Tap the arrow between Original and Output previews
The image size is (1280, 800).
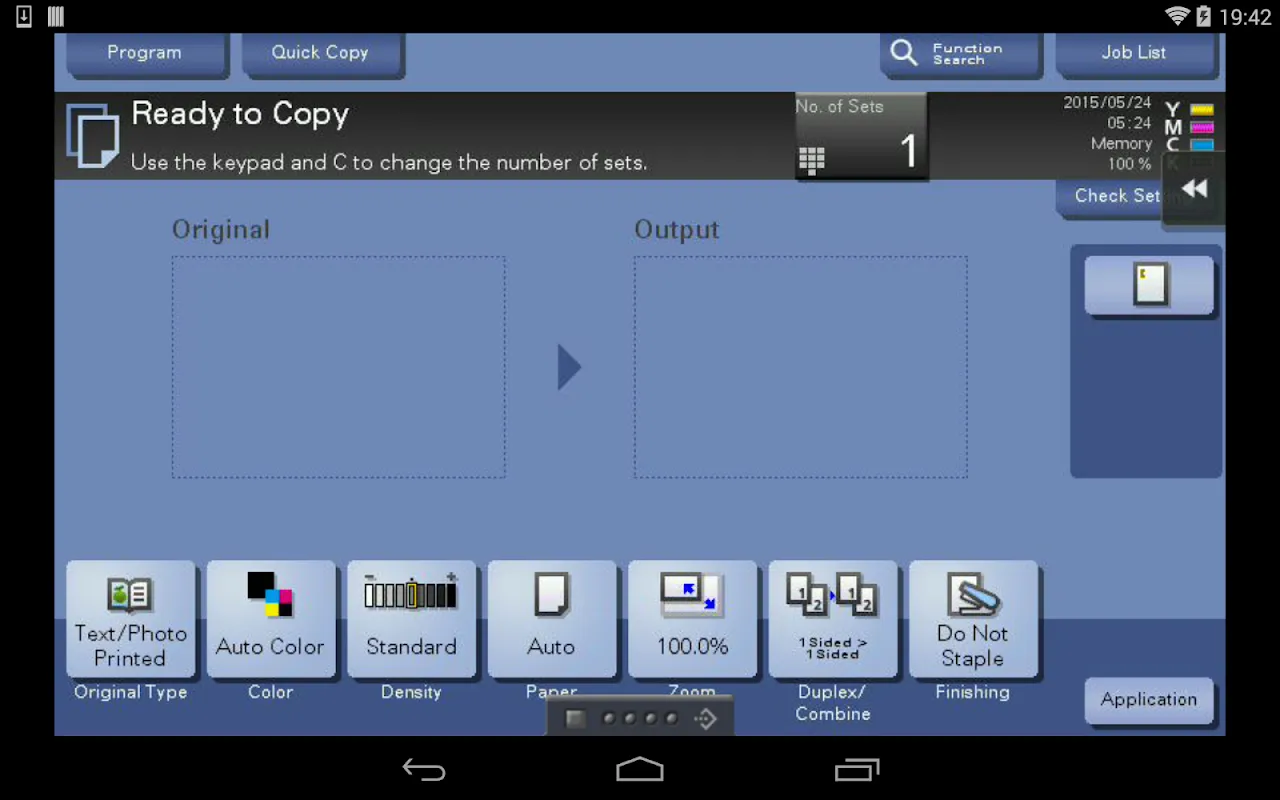pos(569,367)
